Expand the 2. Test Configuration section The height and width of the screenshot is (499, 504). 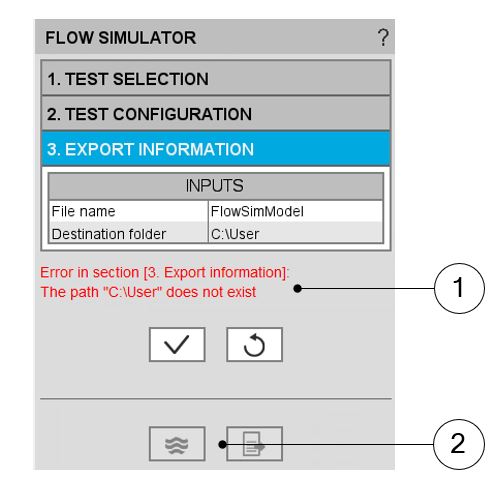coord(216,114)
